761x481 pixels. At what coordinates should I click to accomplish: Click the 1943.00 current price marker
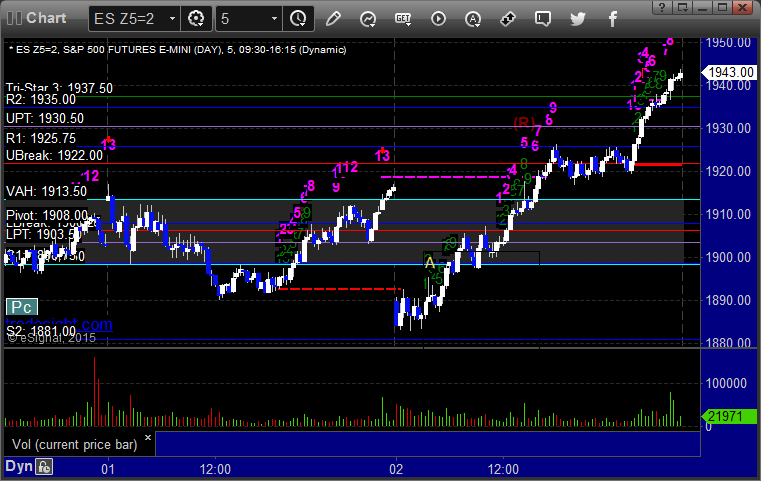729,72
